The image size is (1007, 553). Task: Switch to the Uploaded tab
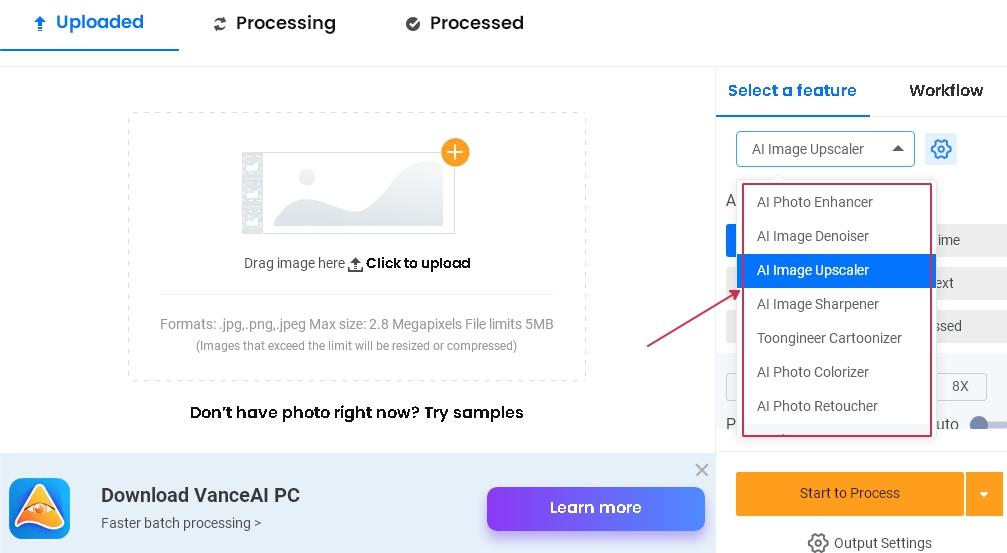click(89, 23)
